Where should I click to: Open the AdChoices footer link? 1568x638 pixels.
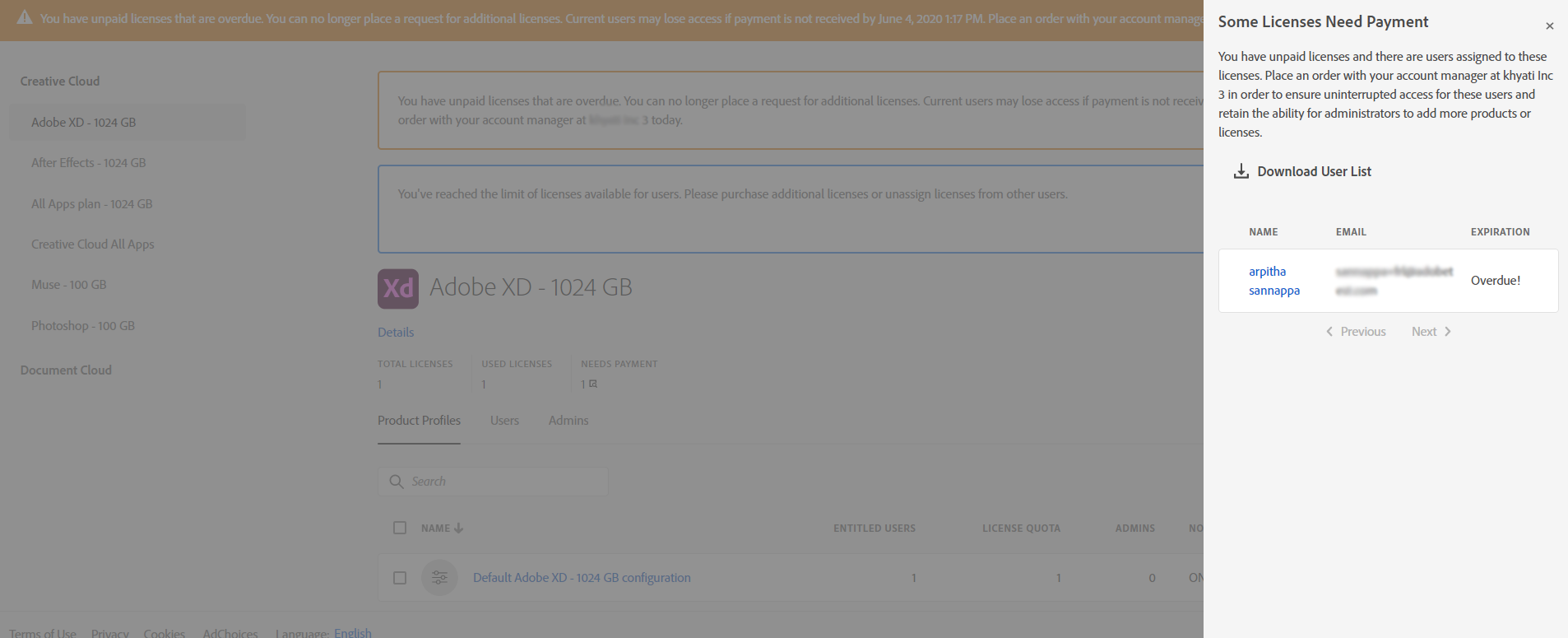pos(230,633)
